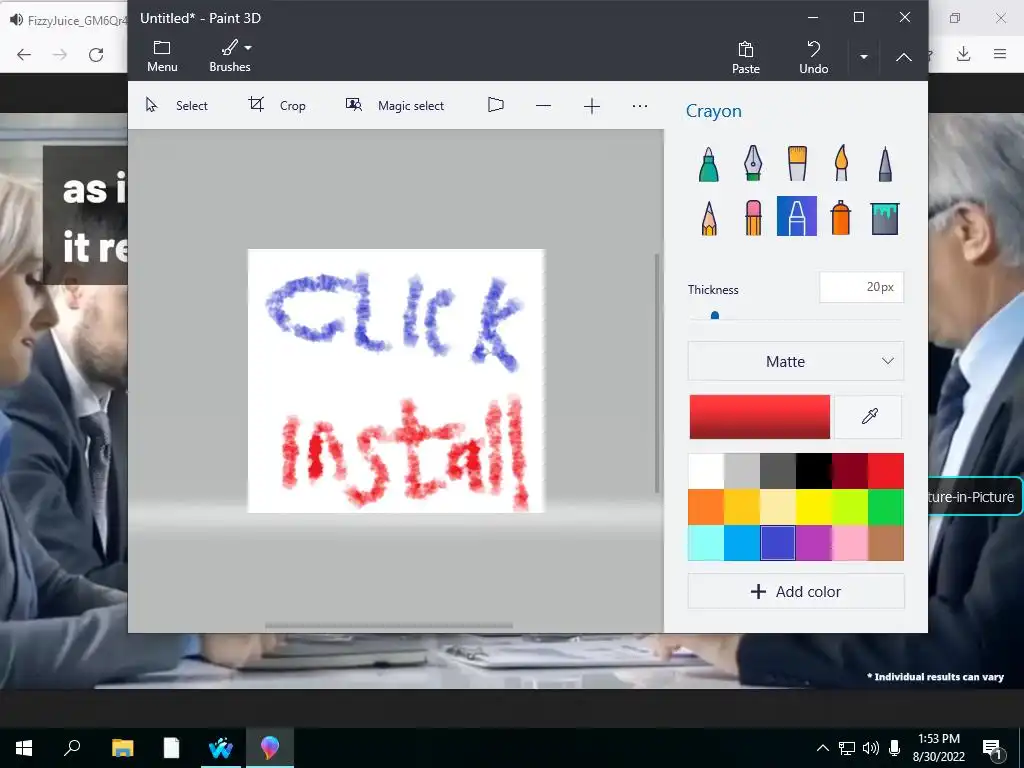Screen dimensions: 1024x768
Task: Open Windows taskbar search
Action: pos(72,748)
